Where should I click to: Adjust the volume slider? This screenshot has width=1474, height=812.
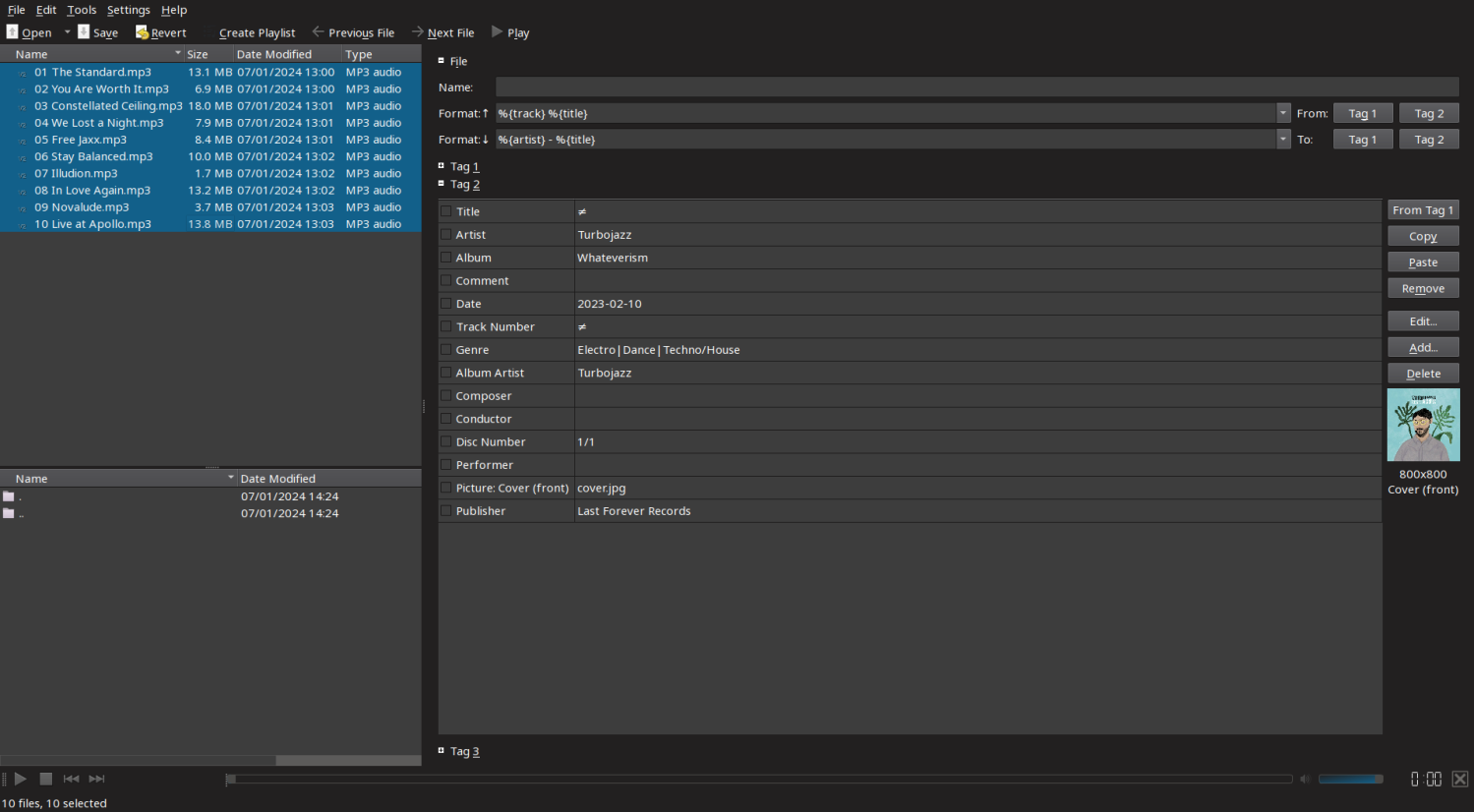[1349, 779]
